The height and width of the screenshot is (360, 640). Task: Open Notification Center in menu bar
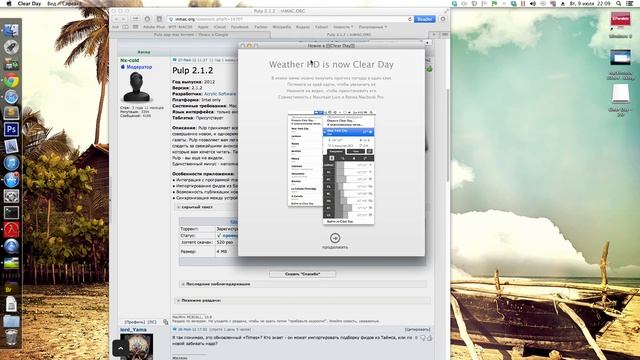630,3
